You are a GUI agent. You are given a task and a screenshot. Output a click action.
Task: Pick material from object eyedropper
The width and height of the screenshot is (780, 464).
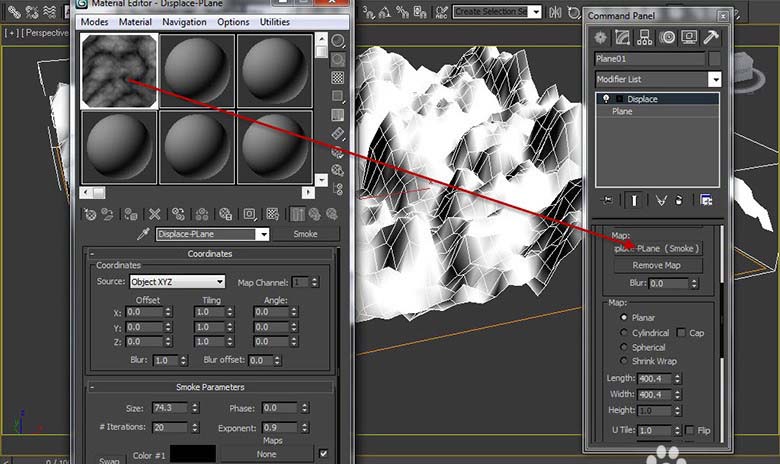pyautogui.click(x=143, y=234)
